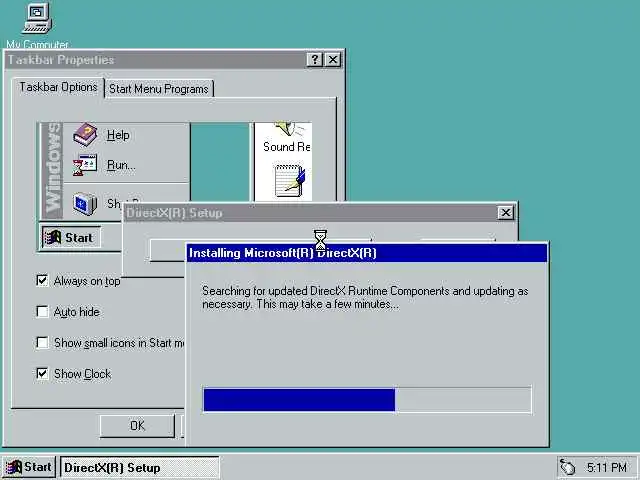Enable the Auto hide checkbox
640x480 pixels.
pos(42,312)
